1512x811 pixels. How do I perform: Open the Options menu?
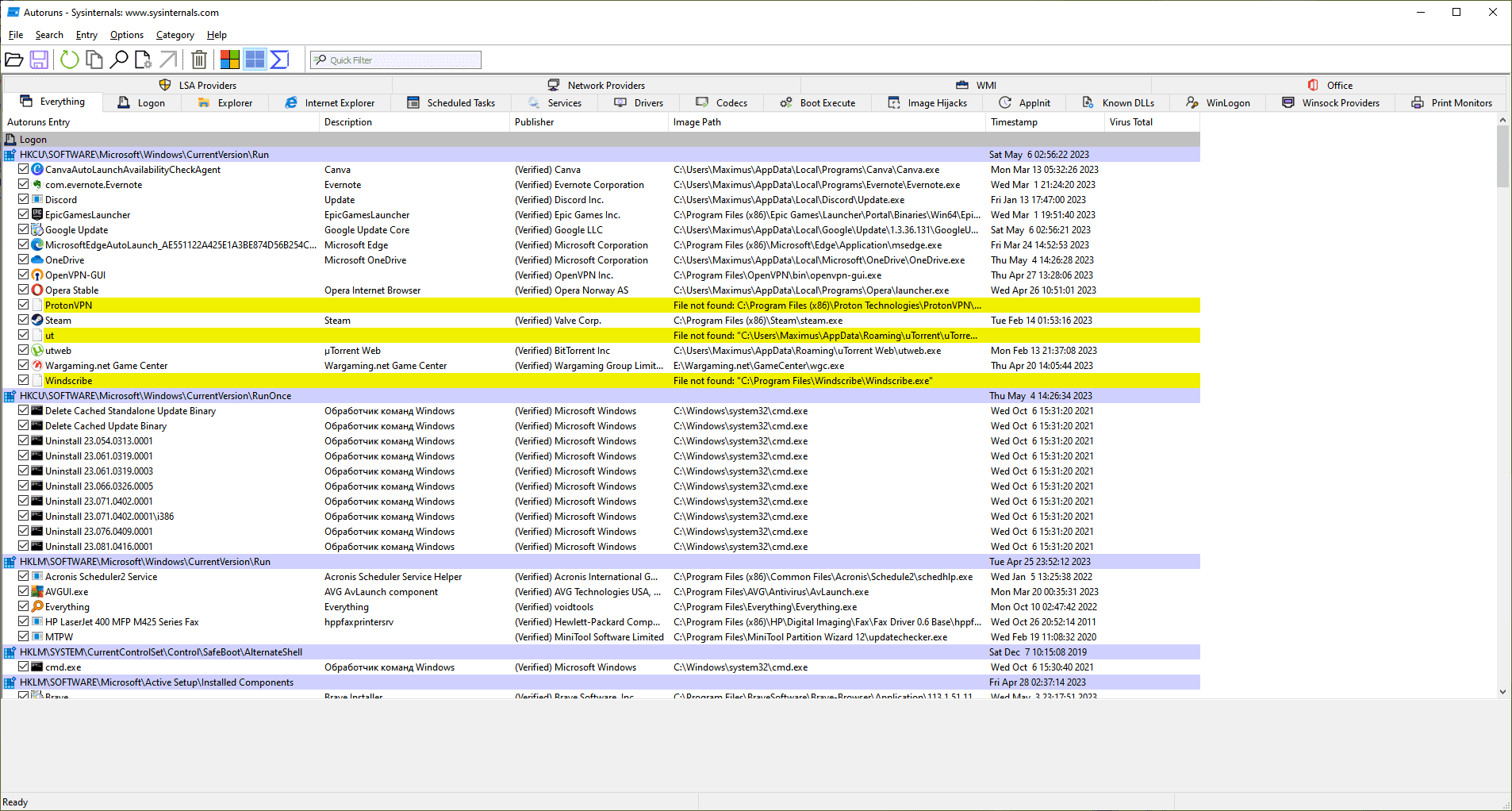pyautogui.click(x=126, y=35)
